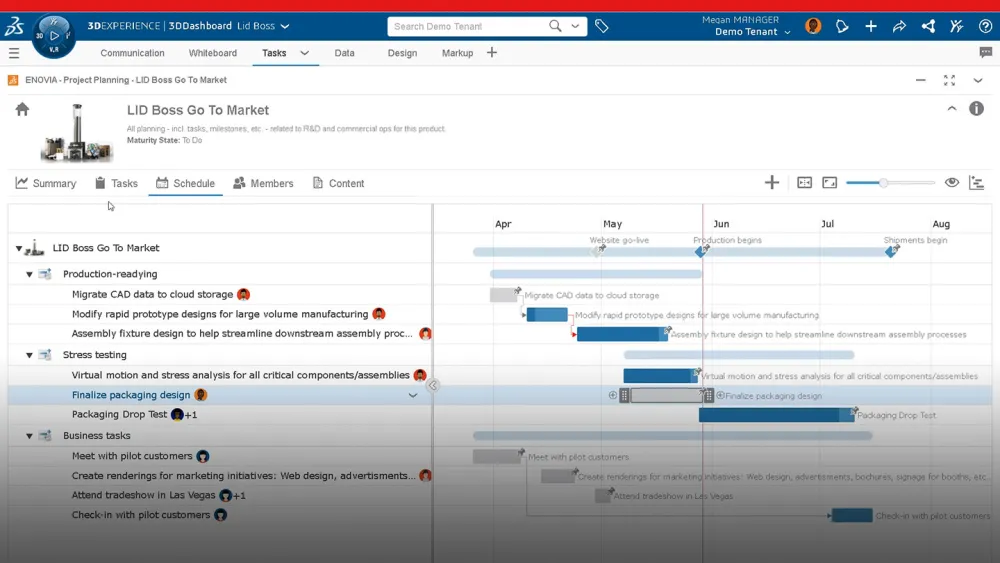Viewport: 1000px width, 563px height.
Task: Open the chat messages icon
Action: click(985, 52)
